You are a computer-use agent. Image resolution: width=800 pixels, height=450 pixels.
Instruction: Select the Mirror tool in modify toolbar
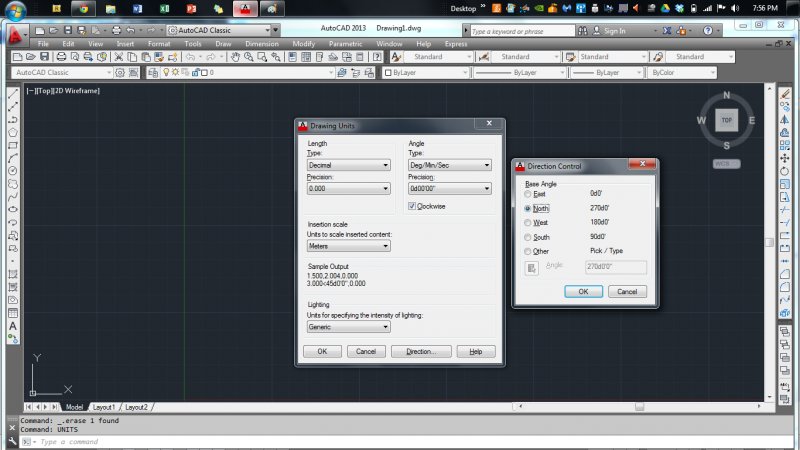785,119
